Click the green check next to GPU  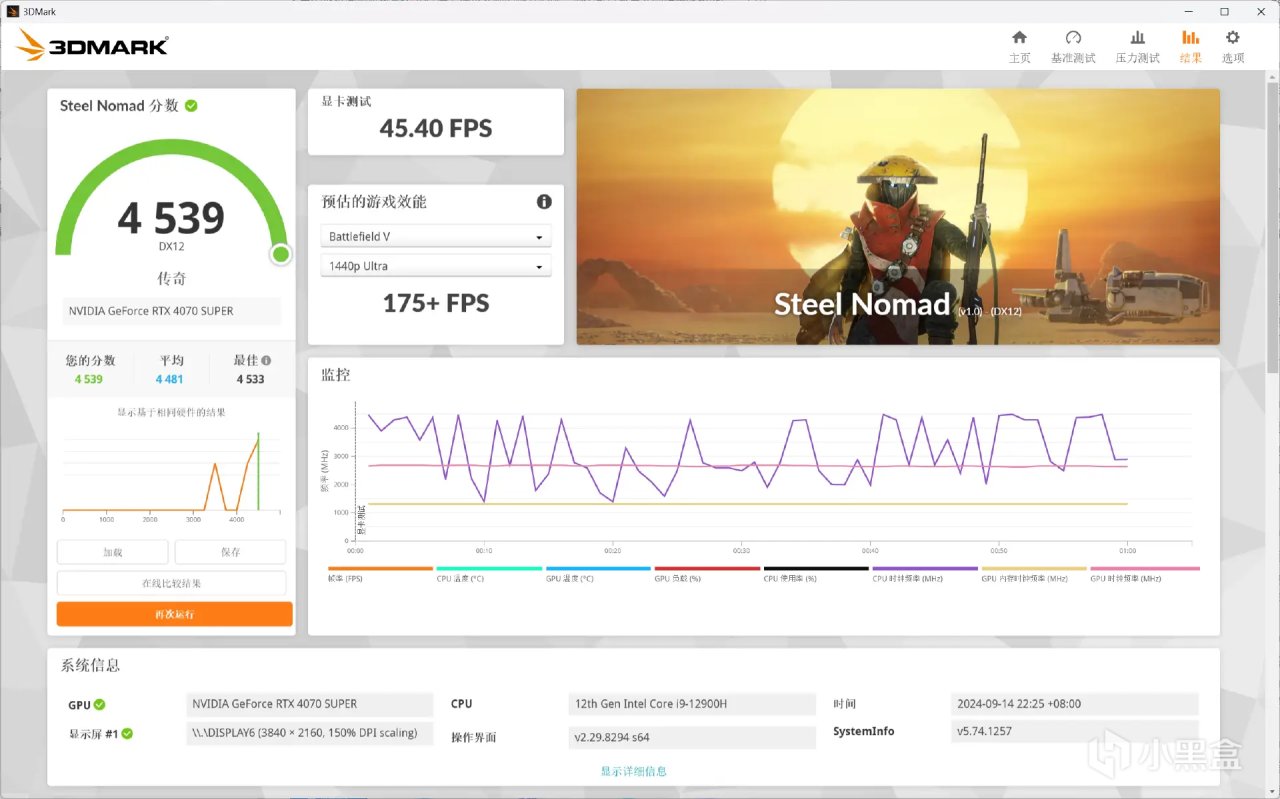tap(100, 704)
